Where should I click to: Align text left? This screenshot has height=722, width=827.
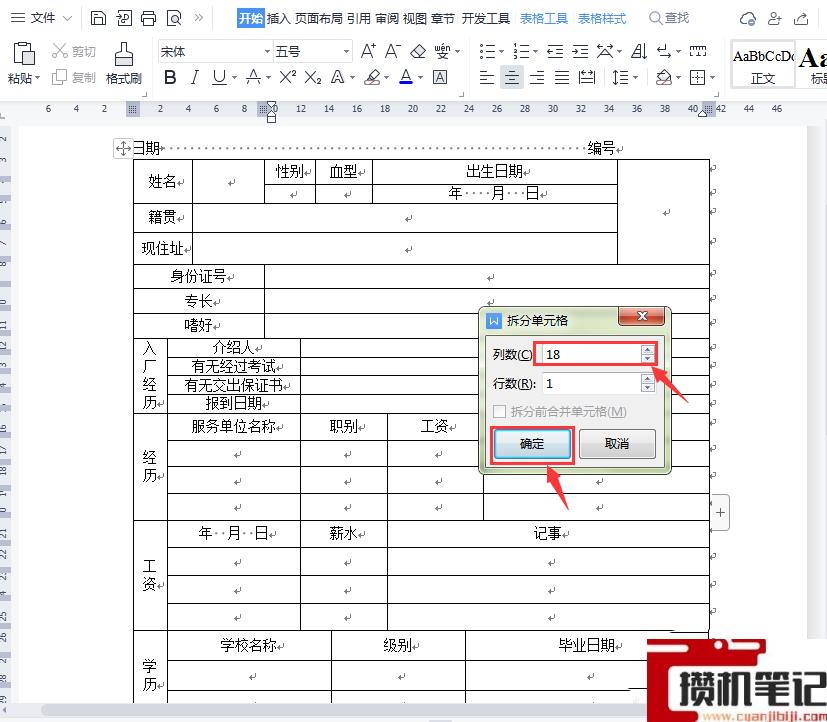click(x=486, y=78)
